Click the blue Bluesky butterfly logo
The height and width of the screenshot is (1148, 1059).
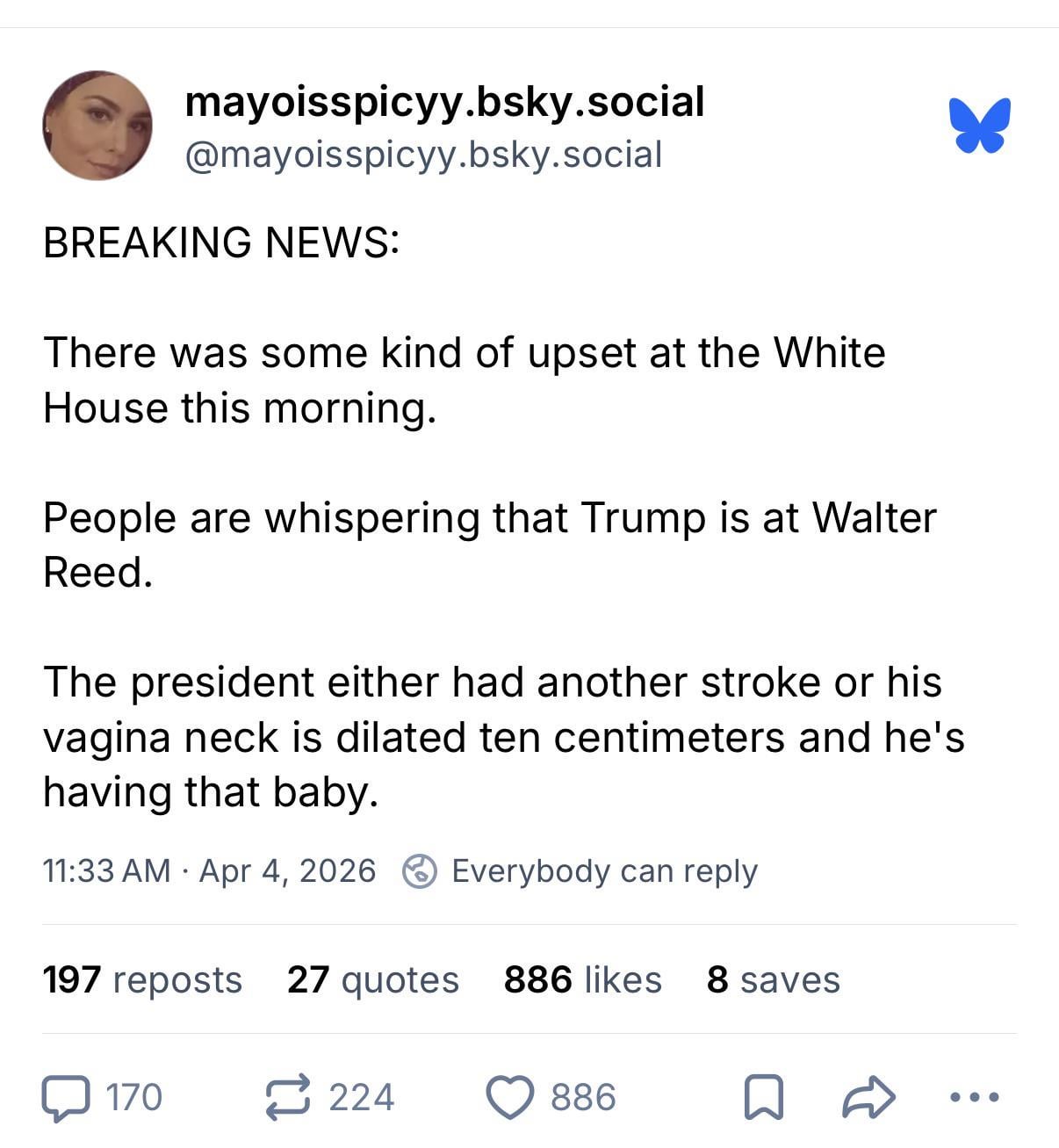click(979, 126)
